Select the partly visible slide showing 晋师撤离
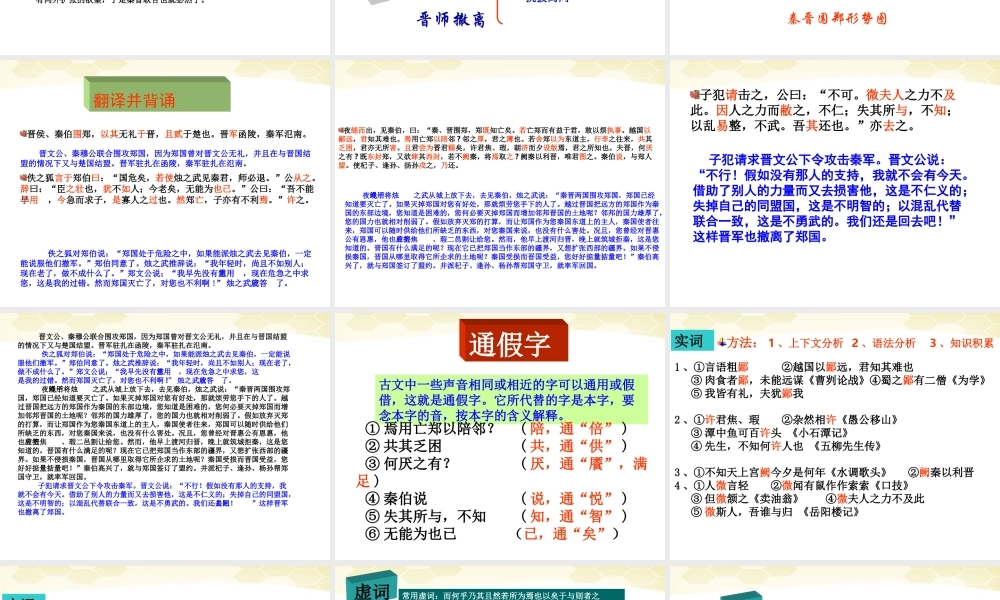The image size is (1000, 600). 500,27
